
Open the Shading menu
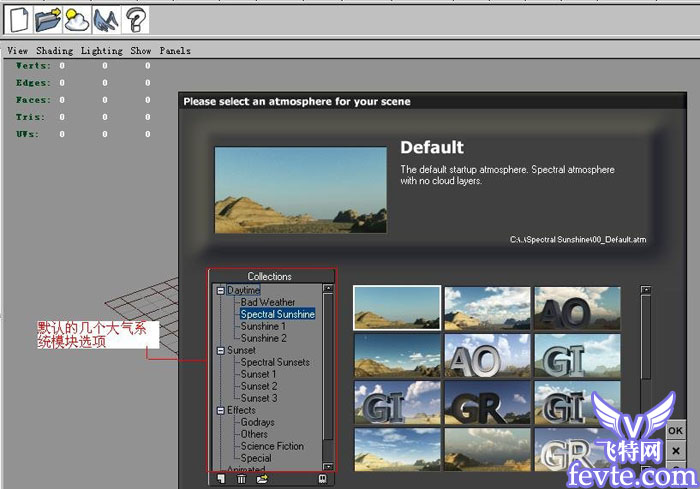pos(54,50)
